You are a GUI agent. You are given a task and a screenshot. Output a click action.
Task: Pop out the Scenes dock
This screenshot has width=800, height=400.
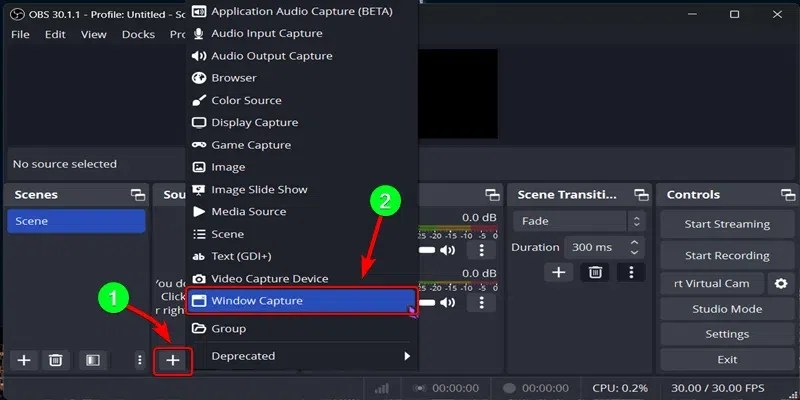coord(138,194)
